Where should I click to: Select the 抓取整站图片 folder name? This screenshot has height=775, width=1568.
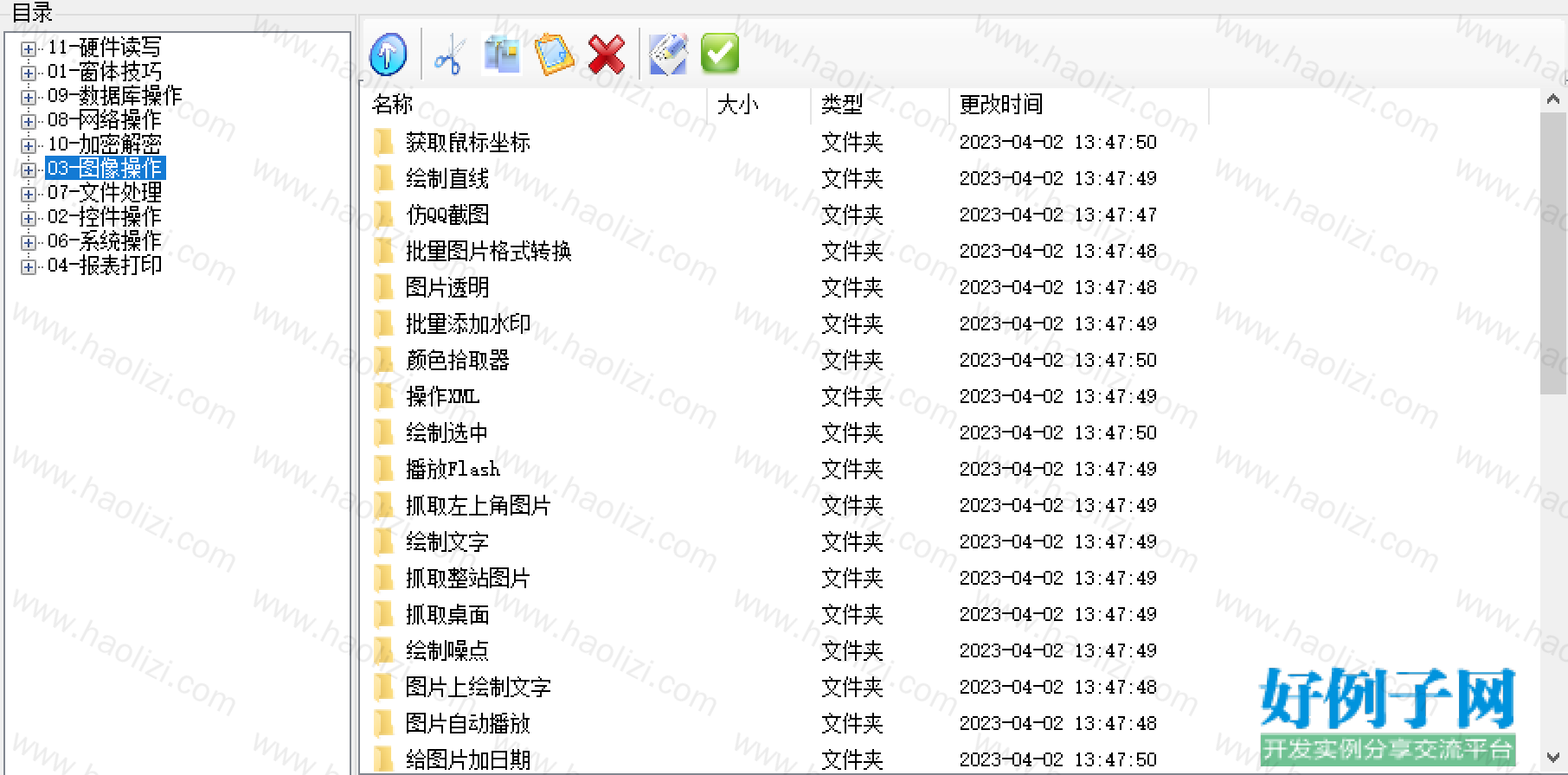(468, 578)
